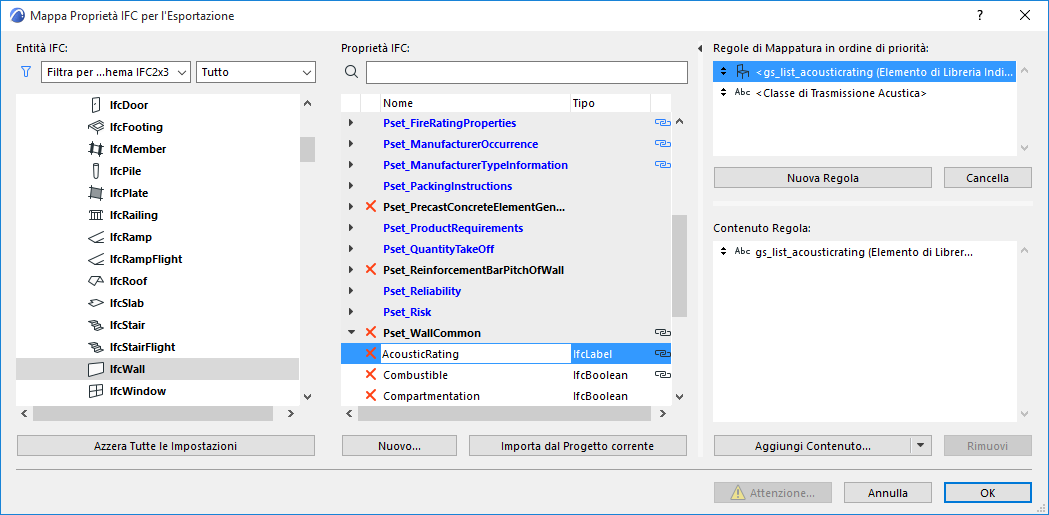Click the link icon on Pset_FireRatingProperties
Screen dimensions: 1049x515
[x=661, y=123]
